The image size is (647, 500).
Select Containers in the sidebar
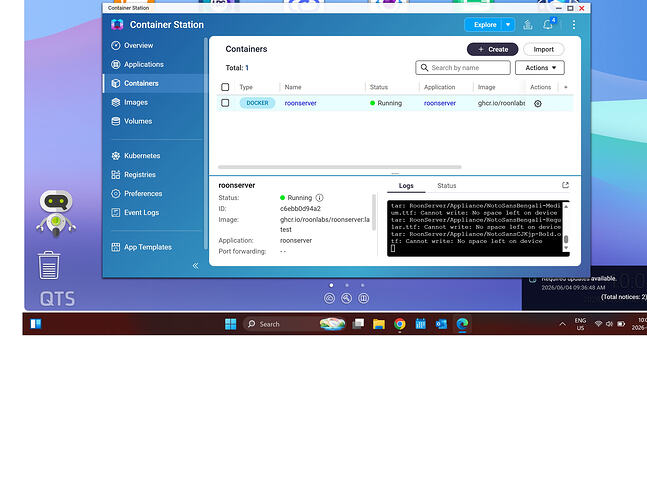(153, 83)
